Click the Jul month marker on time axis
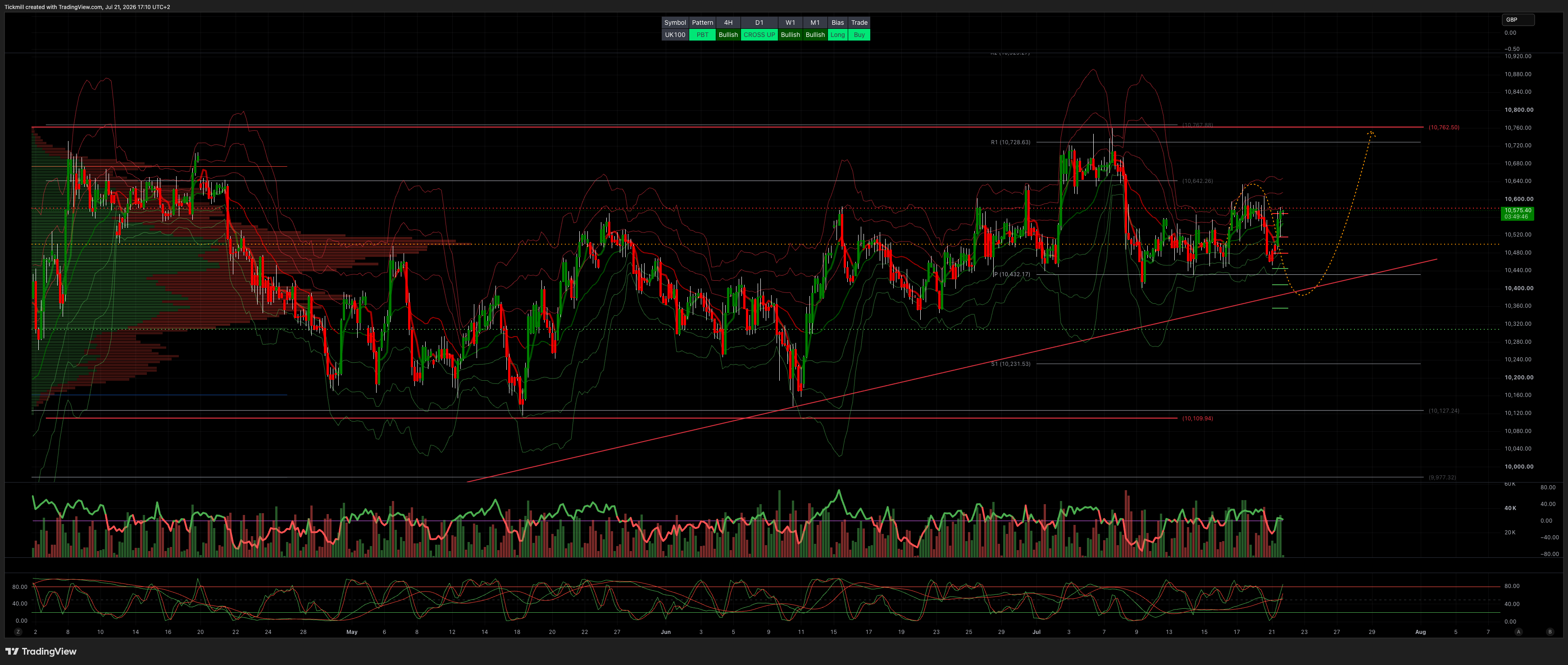This screenshot has height=665, width=1568. [1036, 632]
